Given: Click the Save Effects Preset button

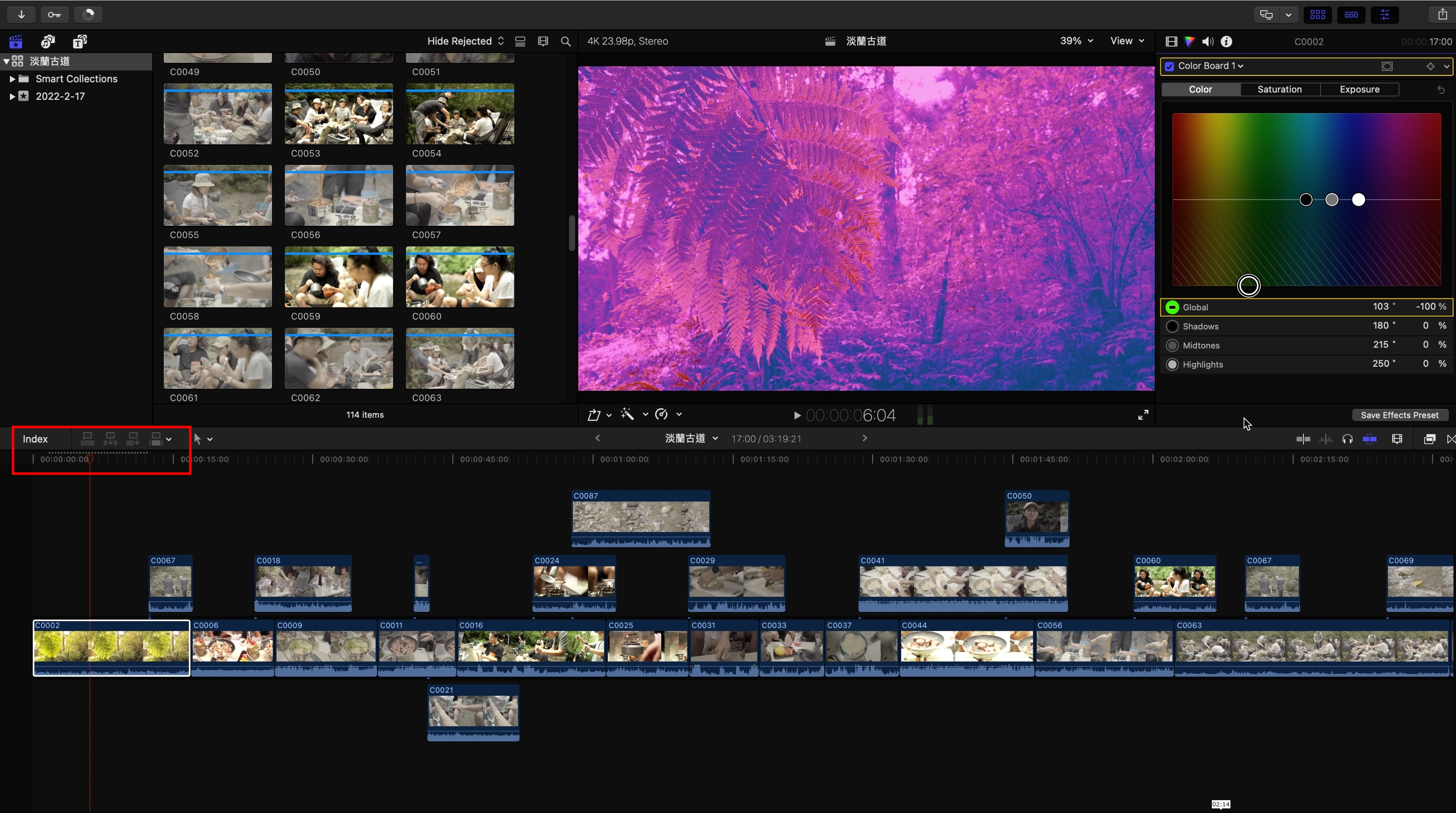Looking at the screenshot, I should [1400, 415].
